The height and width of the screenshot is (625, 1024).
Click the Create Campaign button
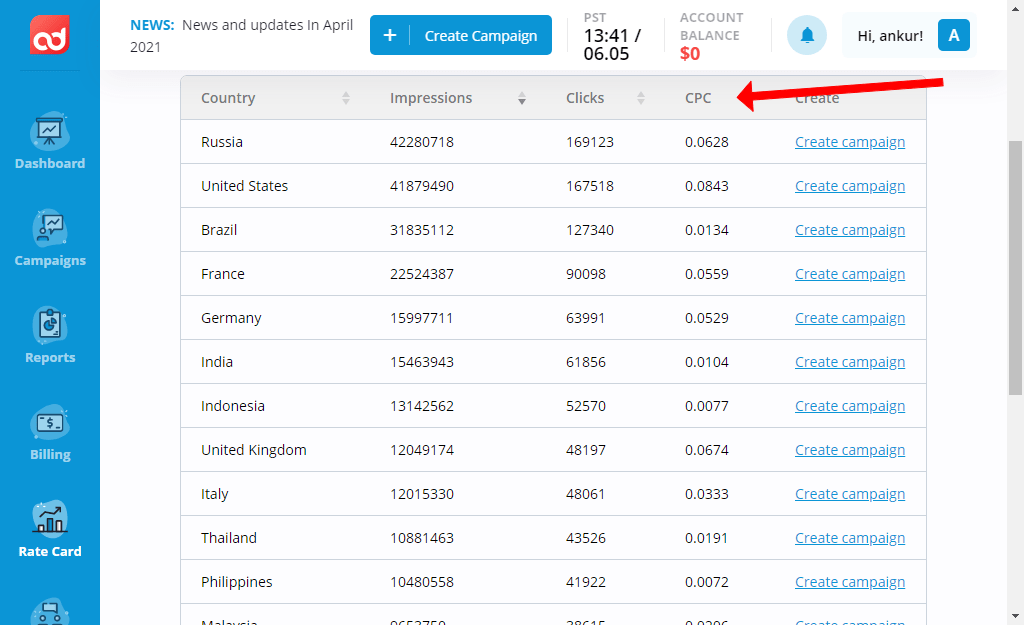tap(460, 35)
